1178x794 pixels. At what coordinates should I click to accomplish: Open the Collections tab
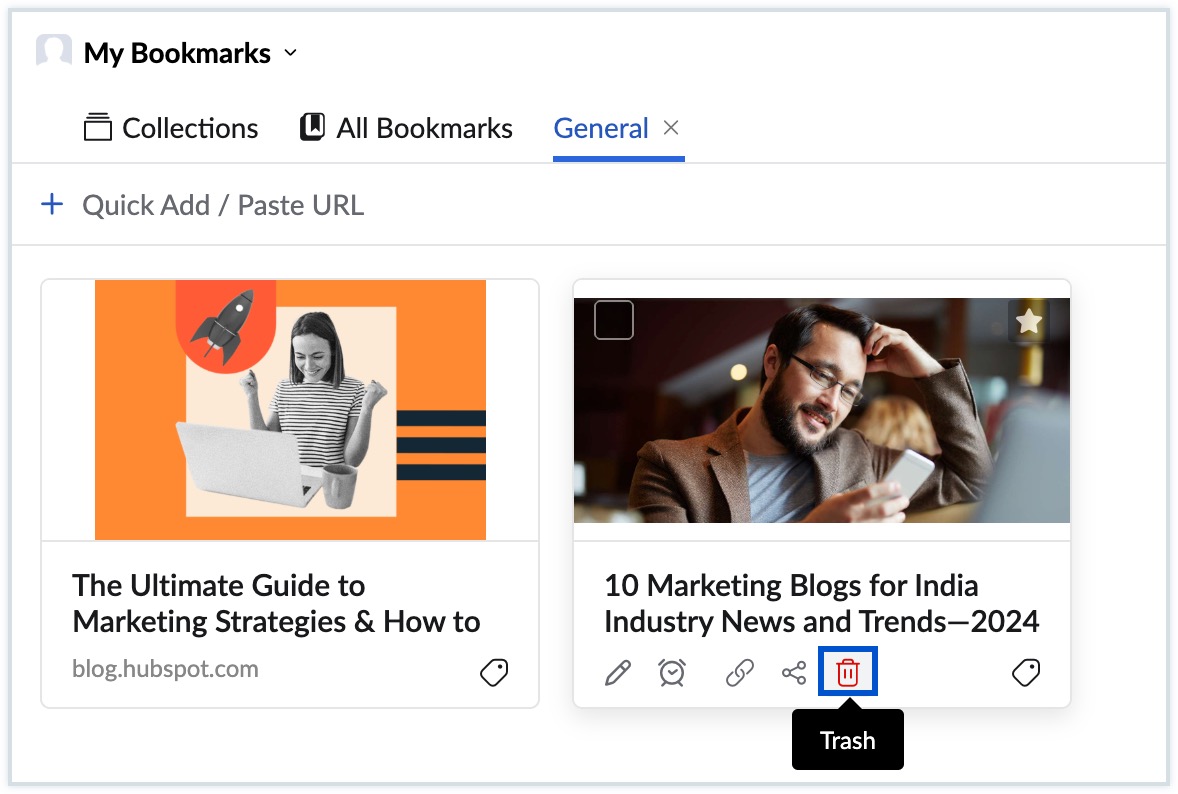(x=171, y=128)
